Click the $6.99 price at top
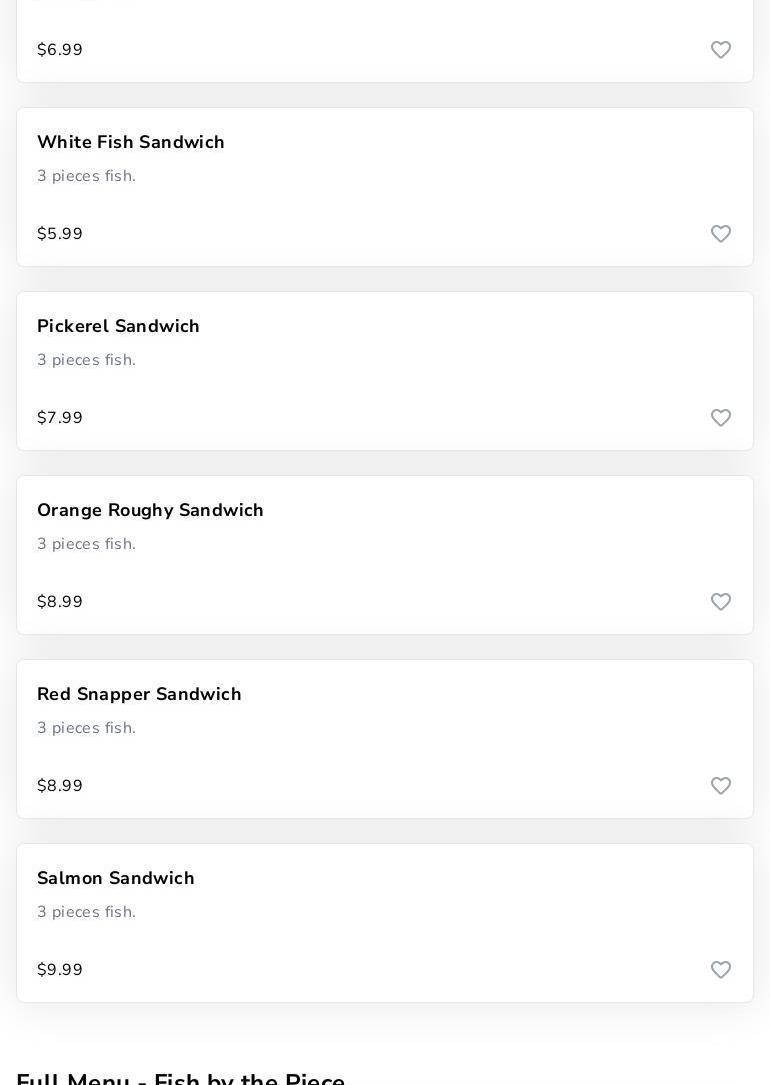Image resolution: width=770 pixels, height=1085 pixels. coord(60,50)
